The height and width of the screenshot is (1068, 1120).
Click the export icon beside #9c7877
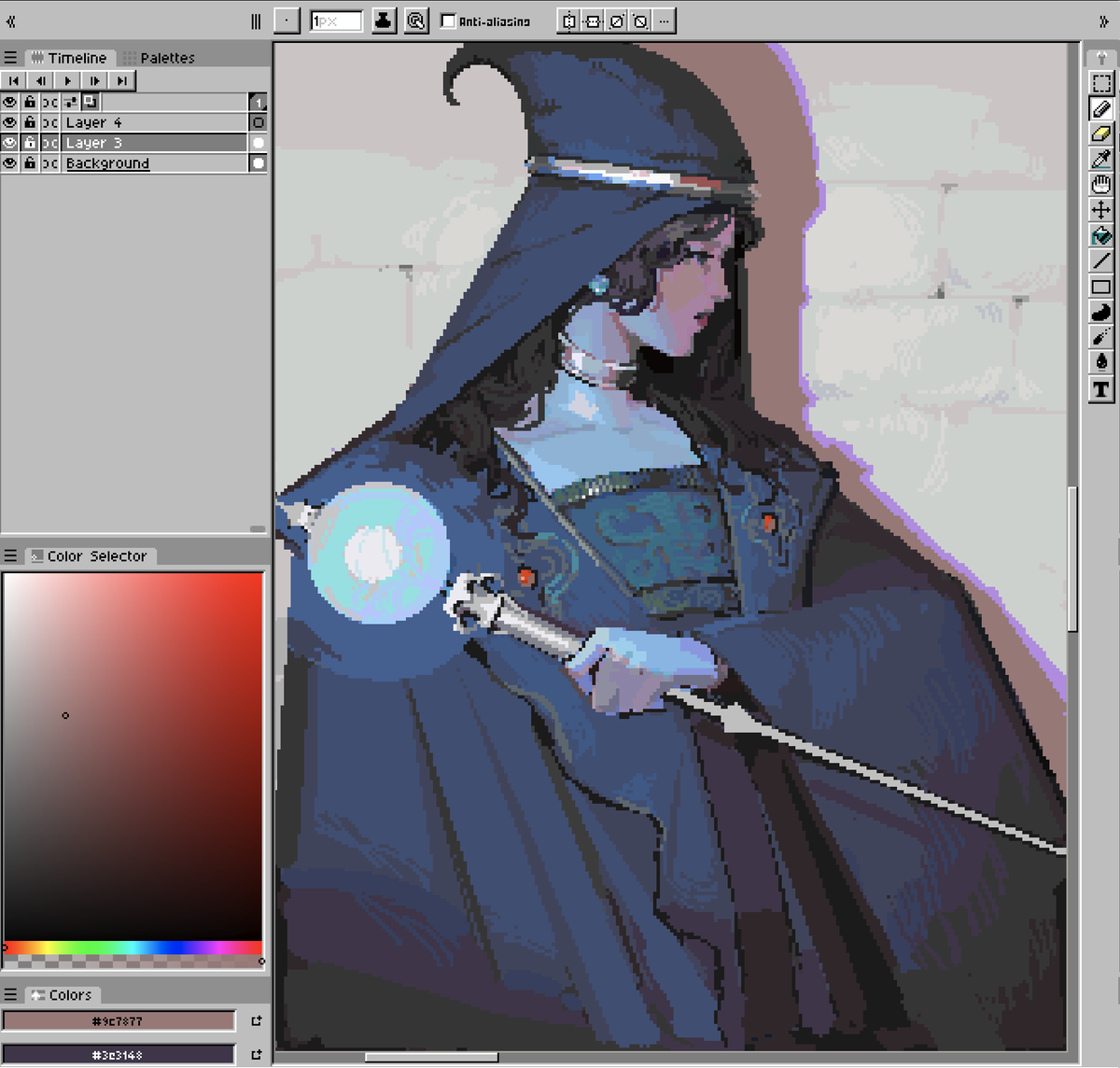coord(257,1021)
